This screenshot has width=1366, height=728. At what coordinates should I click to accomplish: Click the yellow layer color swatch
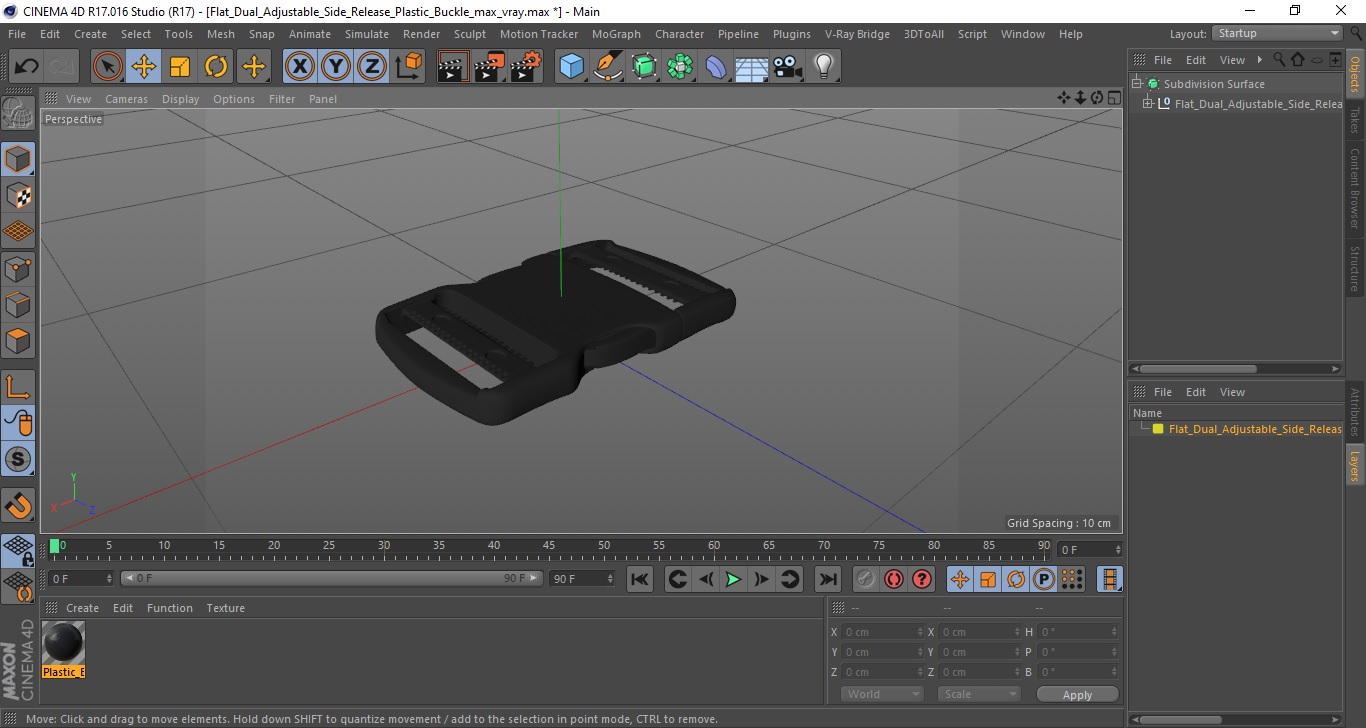[x=1158, y=429]
